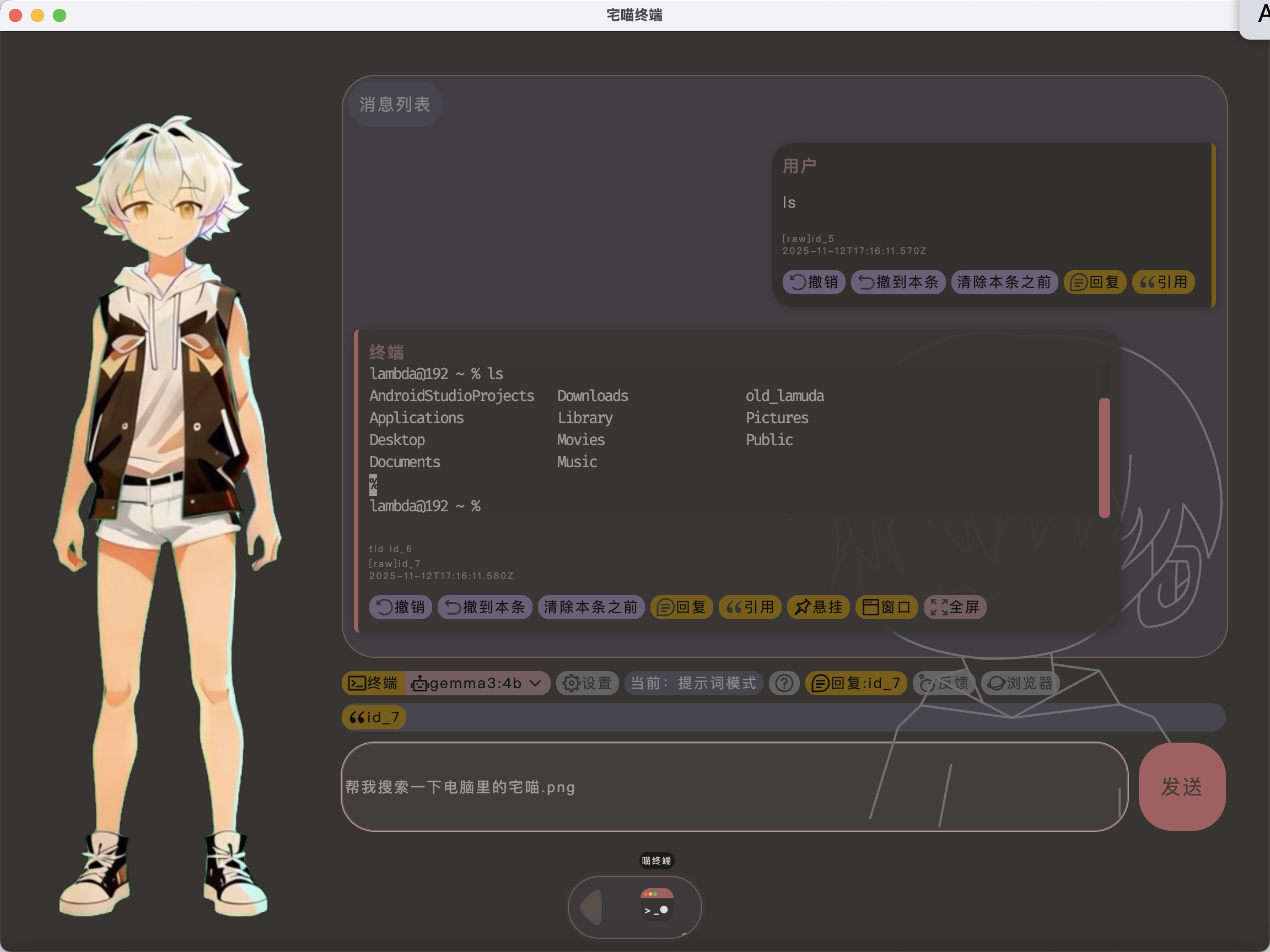Toggle the 当前：提示词模式 mode switch
The height and width of the screenshot is (952, 1270).
[x=693, y=683]
